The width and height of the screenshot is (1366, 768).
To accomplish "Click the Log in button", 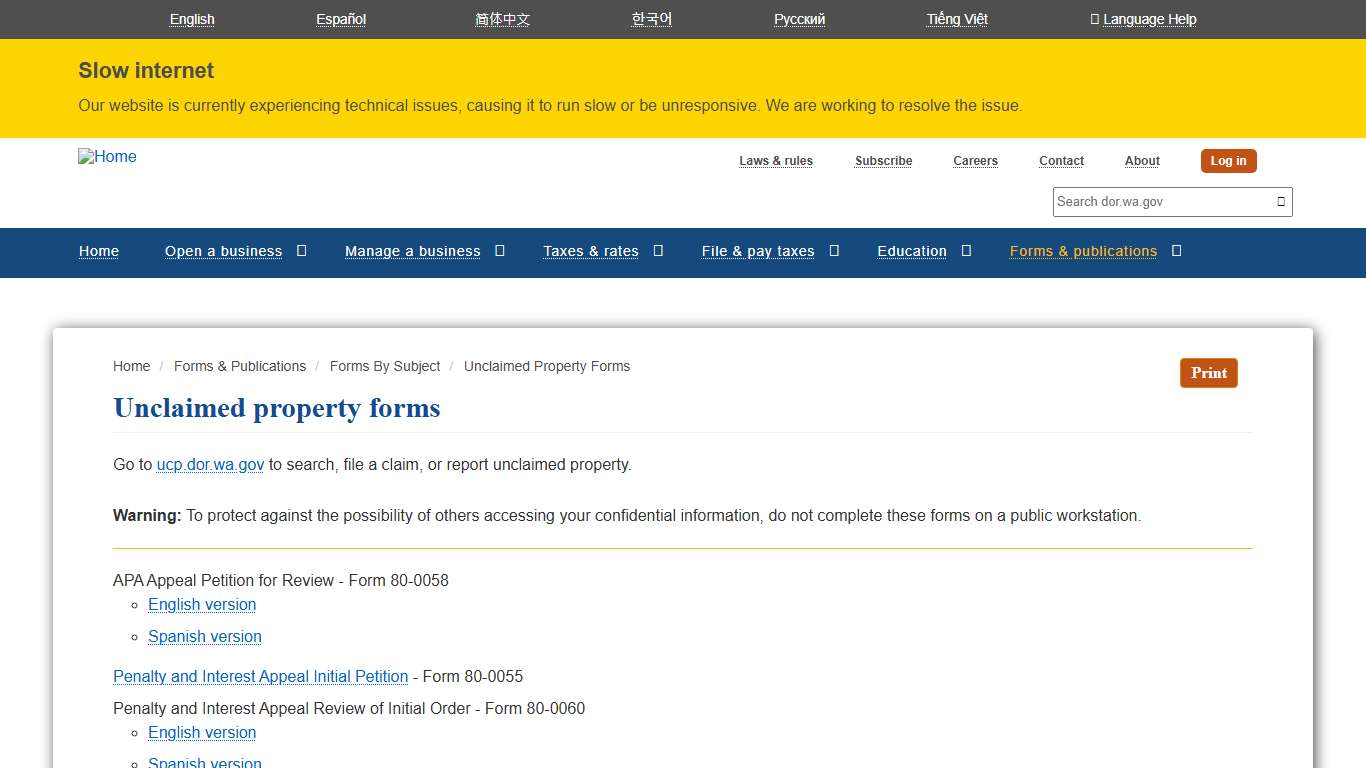I will 1228,160.
